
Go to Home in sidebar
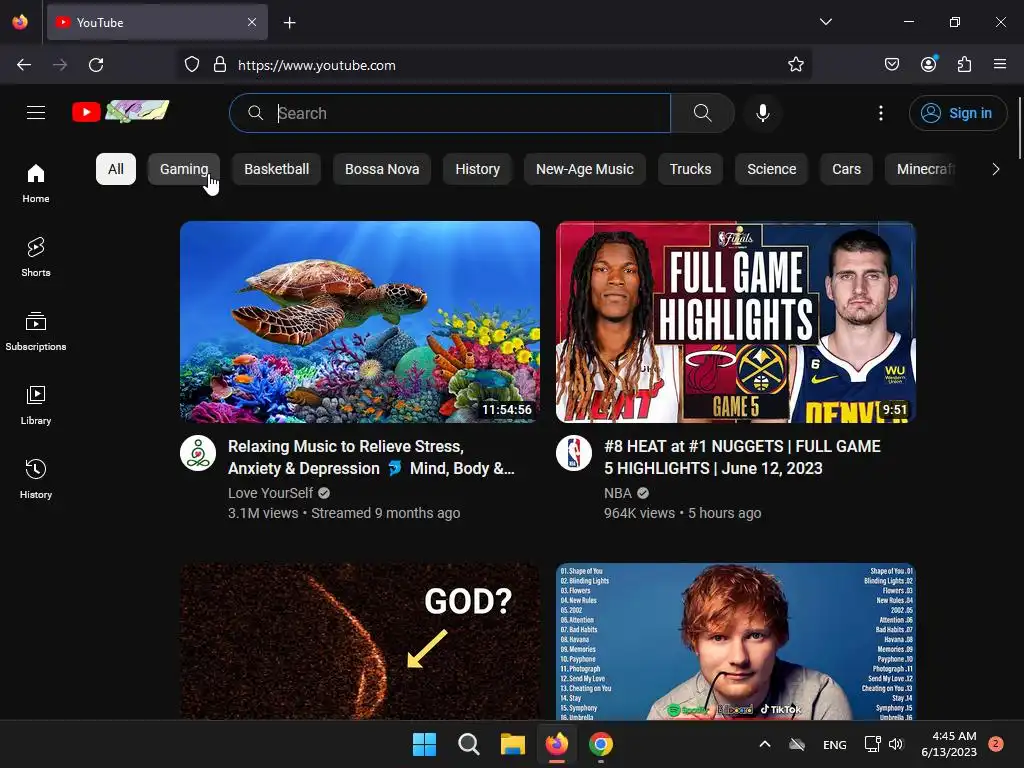(x=36, y=184)
